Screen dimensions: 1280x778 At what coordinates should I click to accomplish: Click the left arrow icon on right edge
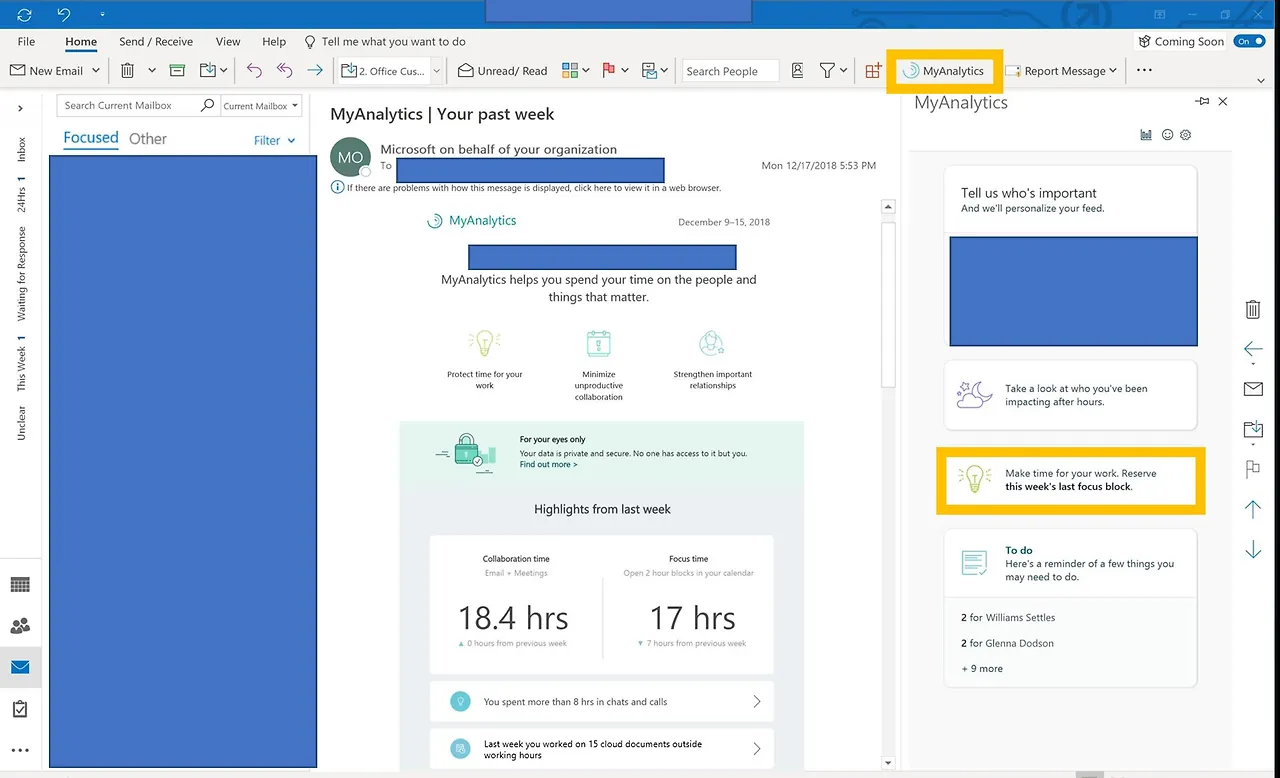coord(1252,349)
